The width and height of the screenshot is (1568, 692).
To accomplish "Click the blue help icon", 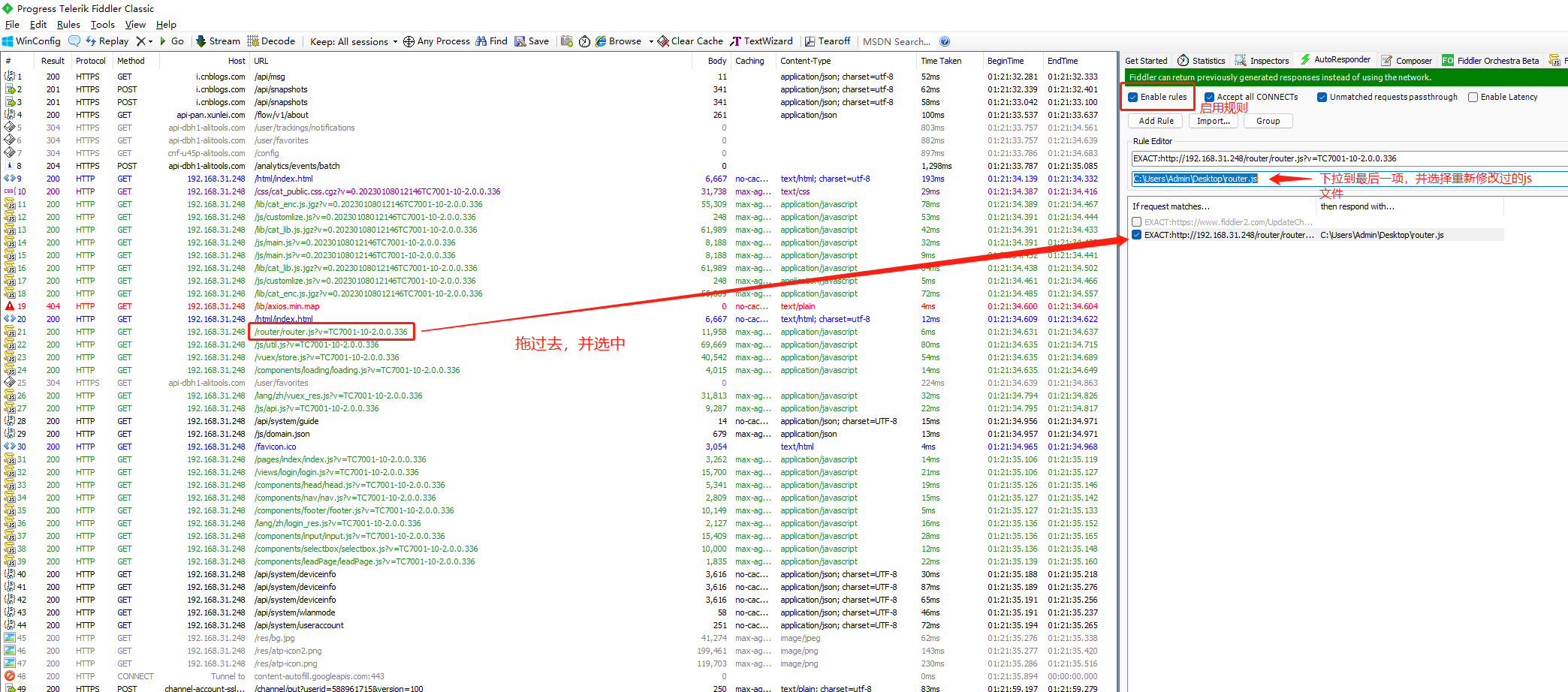I will pyautogui.click(x=945, y=41).
